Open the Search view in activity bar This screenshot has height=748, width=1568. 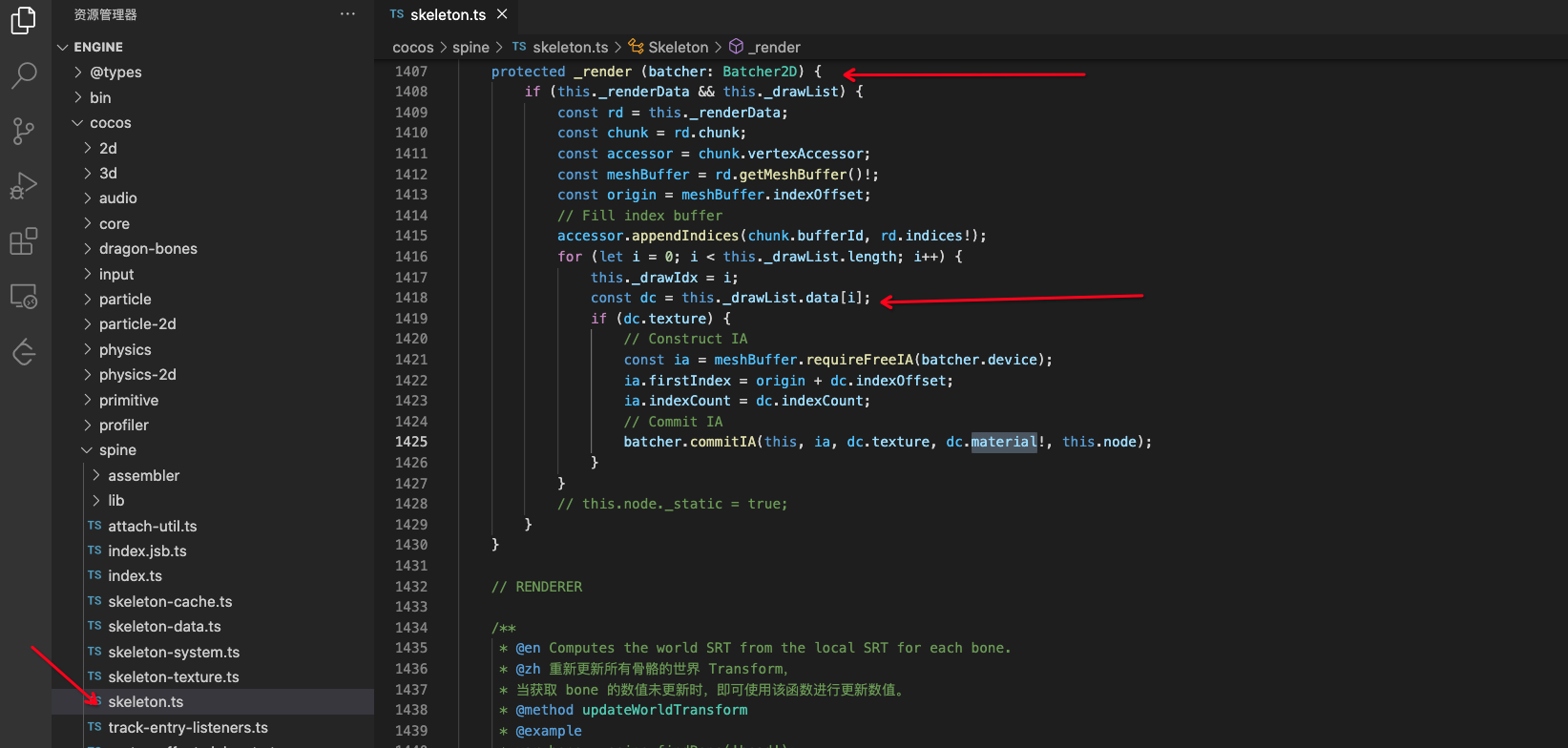click(x=24, y=74)
